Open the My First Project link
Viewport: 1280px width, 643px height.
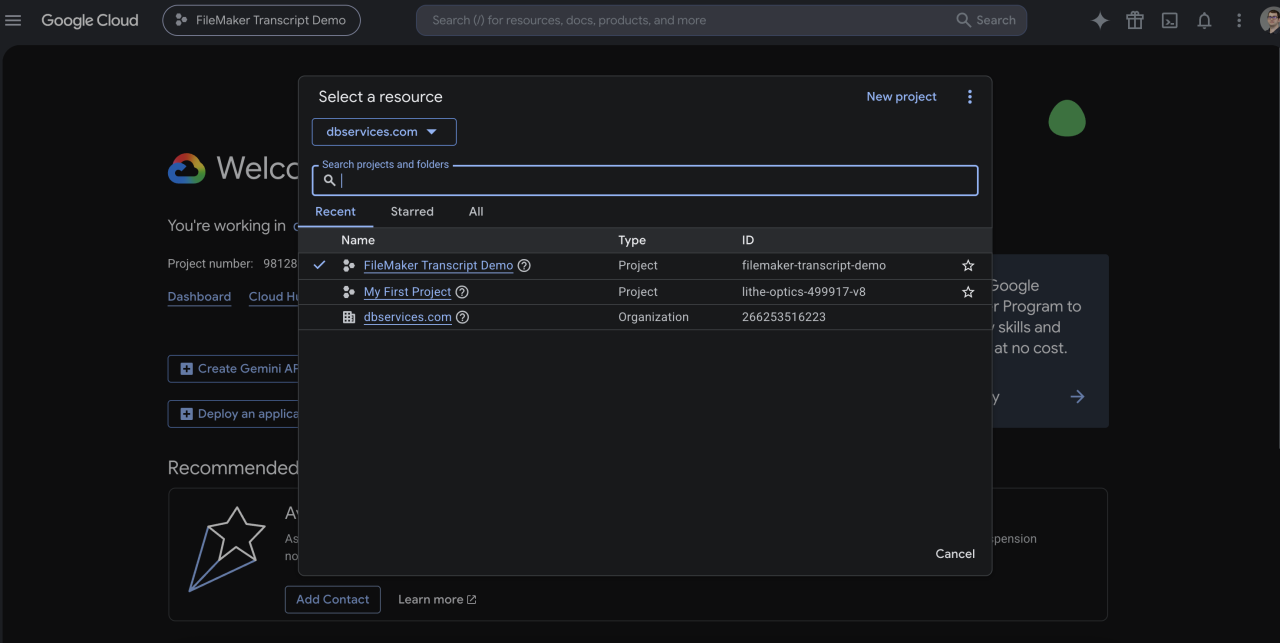(x=407, y=292)
